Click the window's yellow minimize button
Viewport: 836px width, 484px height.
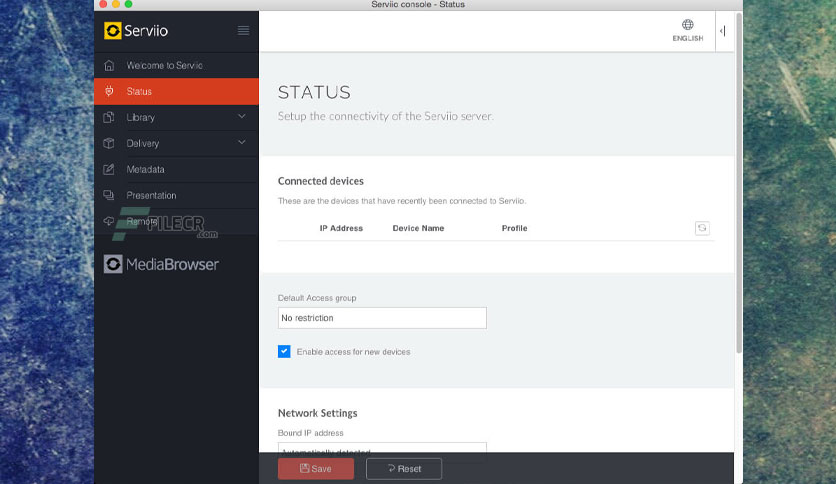(116, 4)
